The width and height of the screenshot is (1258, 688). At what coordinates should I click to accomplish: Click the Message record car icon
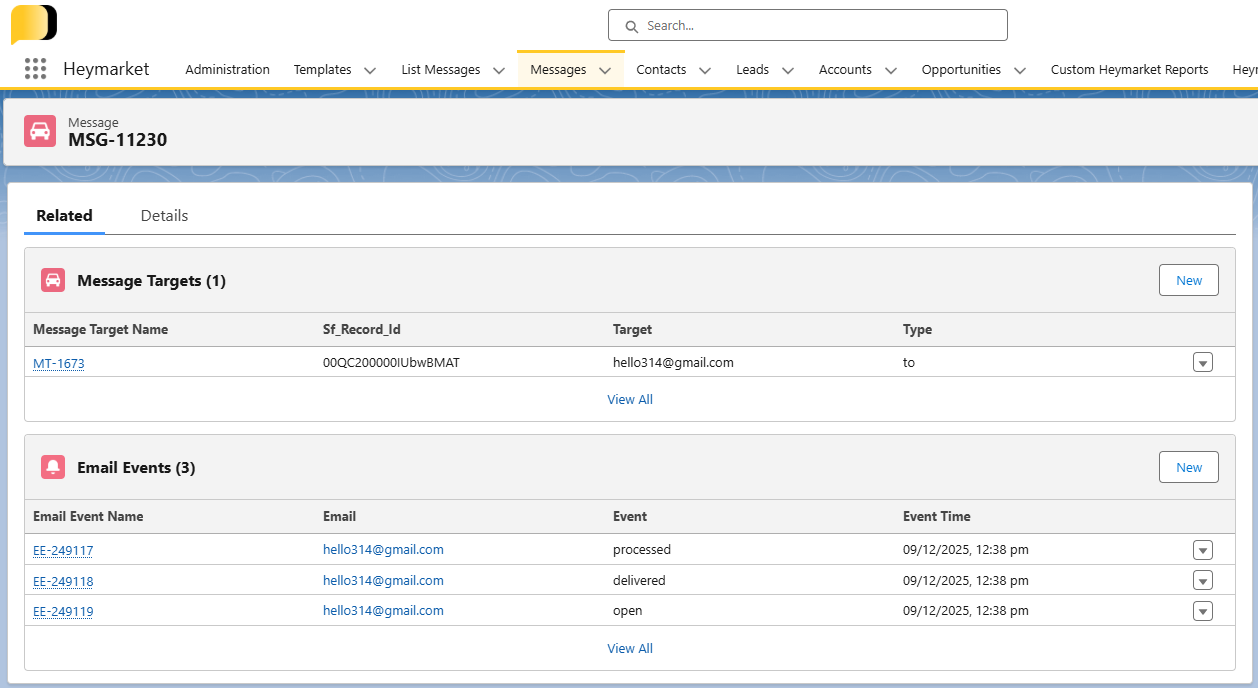click(40, 131)
